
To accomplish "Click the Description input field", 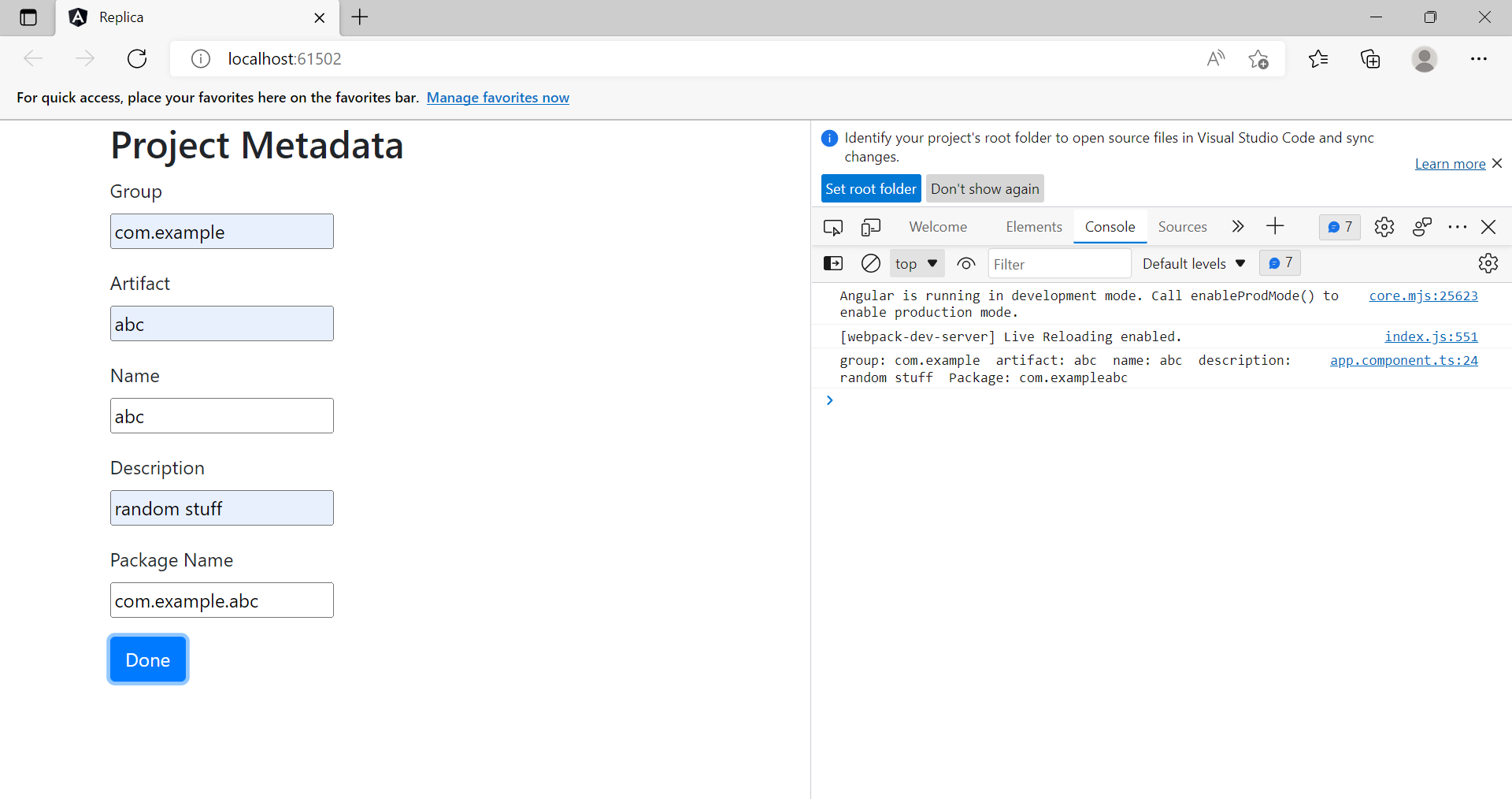I will tap(222, 508).
